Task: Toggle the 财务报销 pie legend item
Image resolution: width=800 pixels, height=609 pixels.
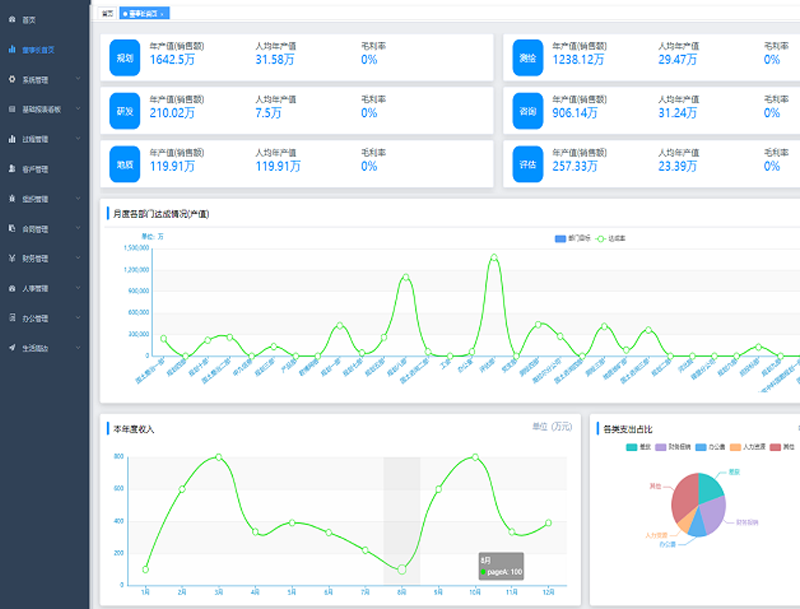Action: 673,447
